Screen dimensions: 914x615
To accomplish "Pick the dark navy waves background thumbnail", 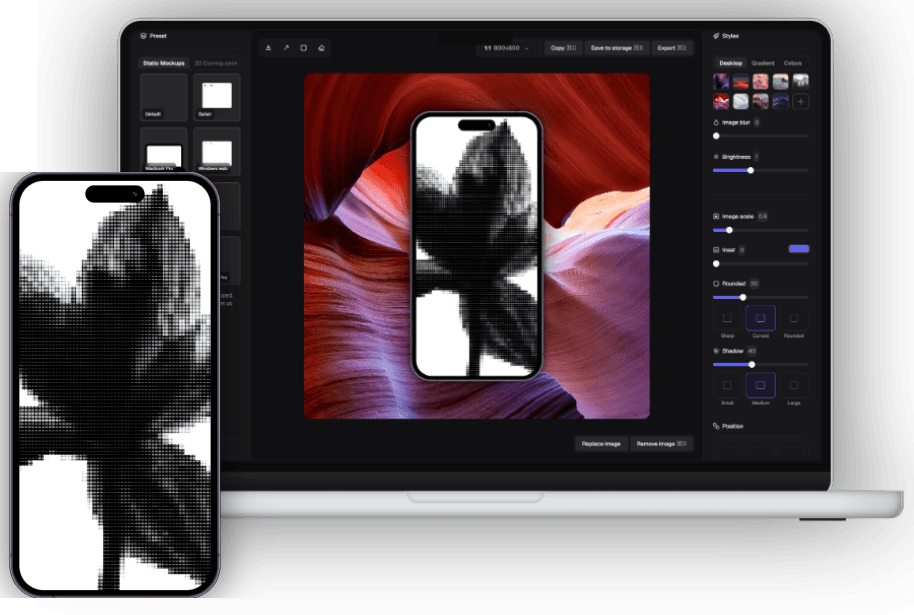I will [781, 101].
